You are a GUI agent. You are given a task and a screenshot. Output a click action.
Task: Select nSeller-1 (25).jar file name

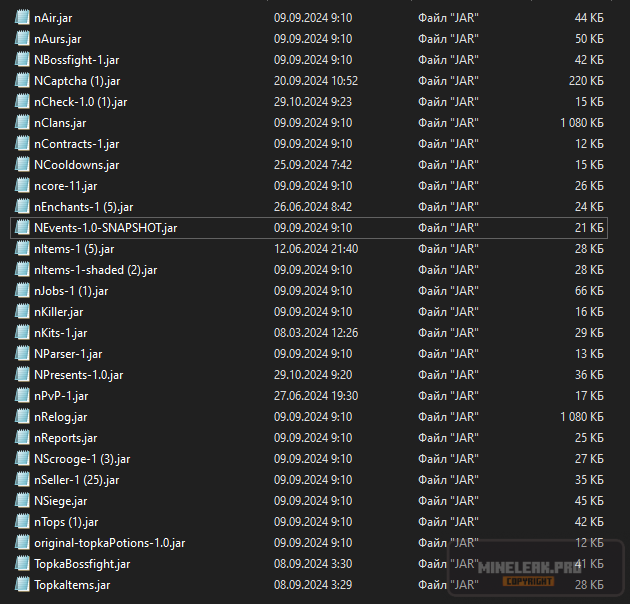(76, 479)
